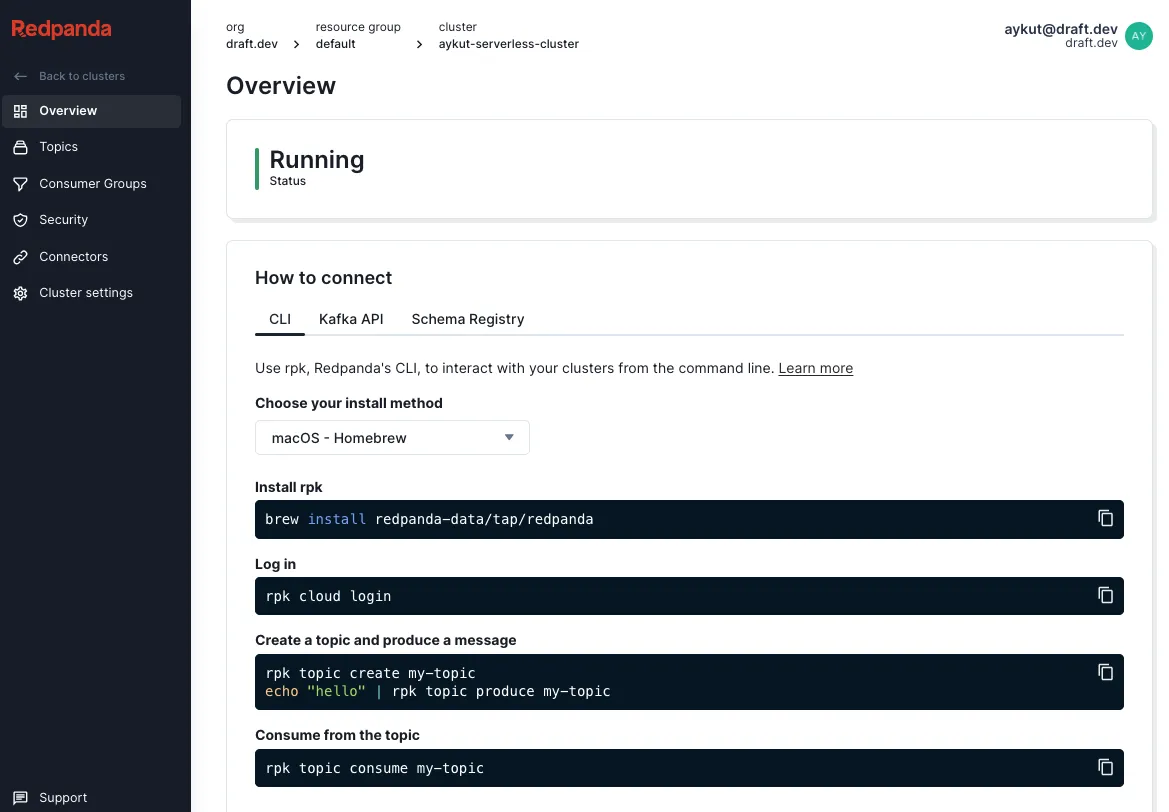Screen dimensions: 1169x812
Task: Click the Overview grid icon in sidebar
Action: [x=21, y=111]
